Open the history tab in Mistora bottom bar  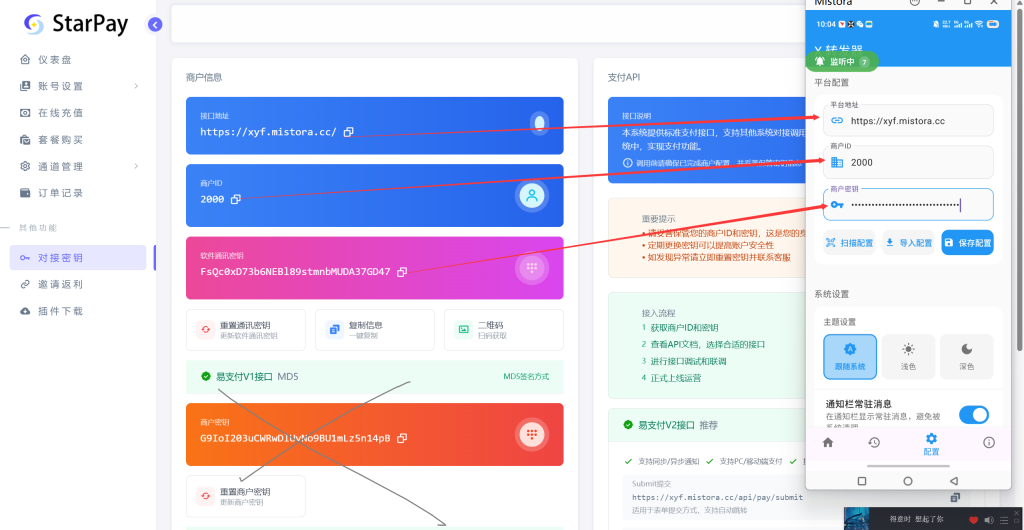tap(874, 443)
